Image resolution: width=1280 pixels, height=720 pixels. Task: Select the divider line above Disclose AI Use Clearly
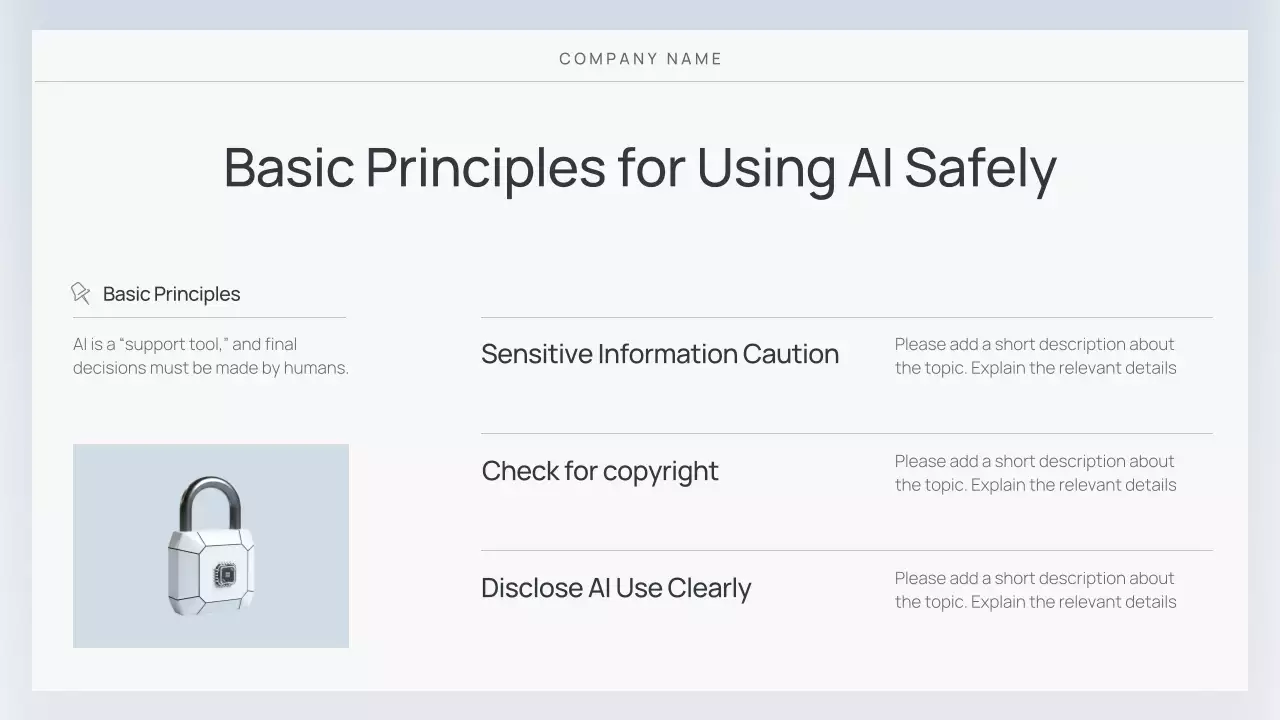(x=846, y=550)
